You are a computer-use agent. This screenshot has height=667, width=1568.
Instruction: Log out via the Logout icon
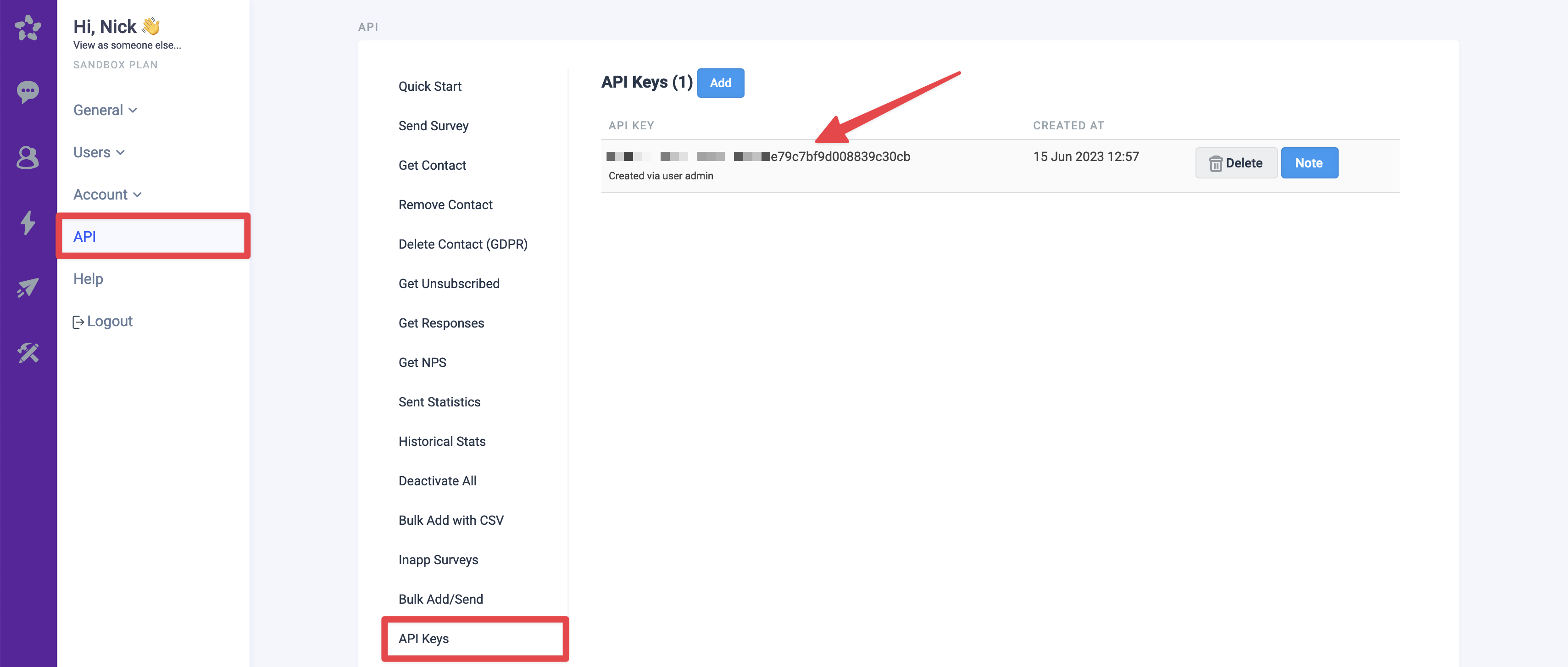[78, 322]
